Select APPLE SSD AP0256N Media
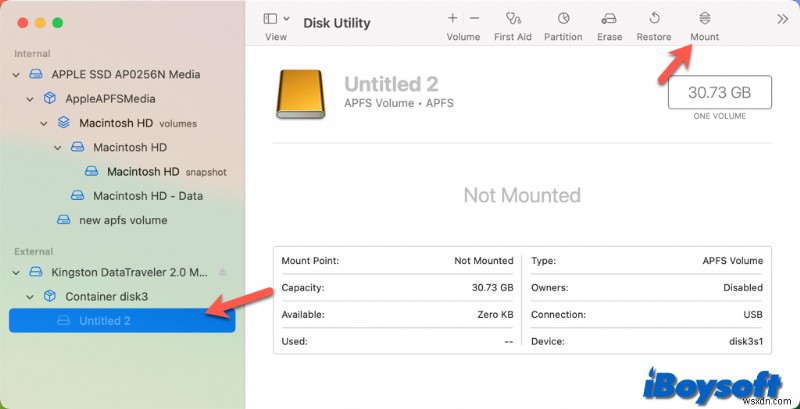 tap(126, 74)
